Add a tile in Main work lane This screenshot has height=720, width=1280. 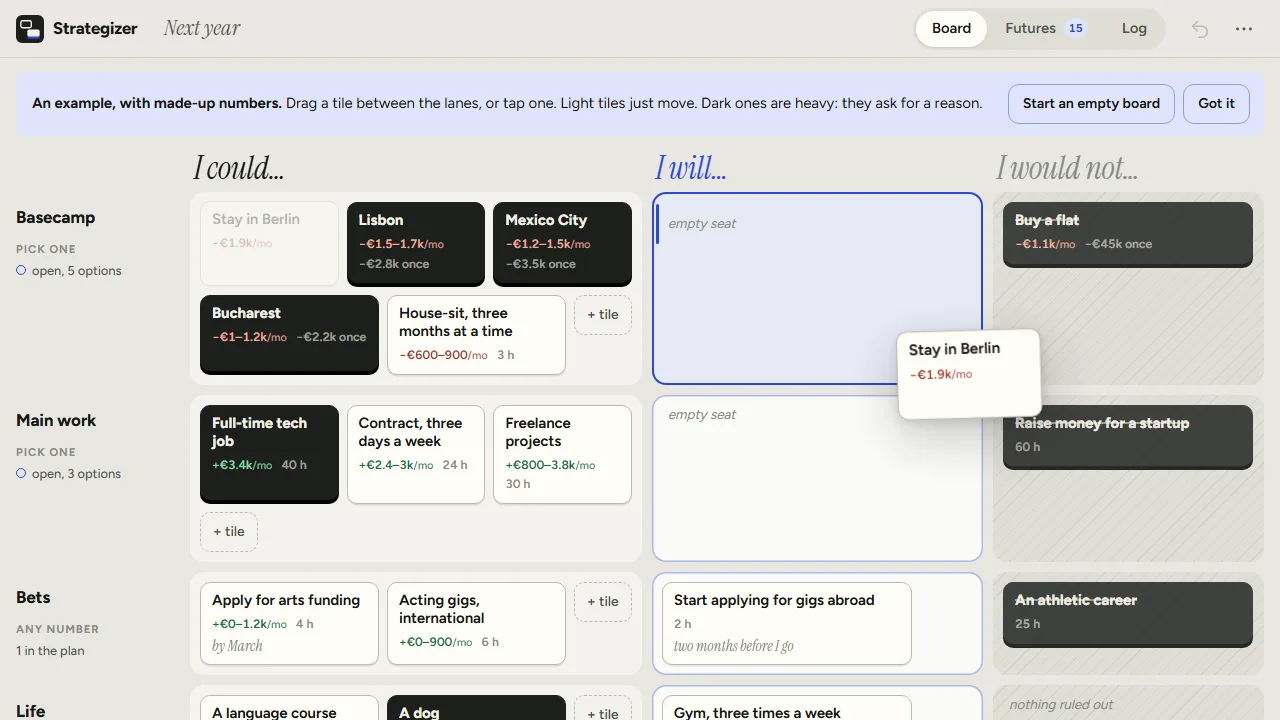(x=229, y=532)
